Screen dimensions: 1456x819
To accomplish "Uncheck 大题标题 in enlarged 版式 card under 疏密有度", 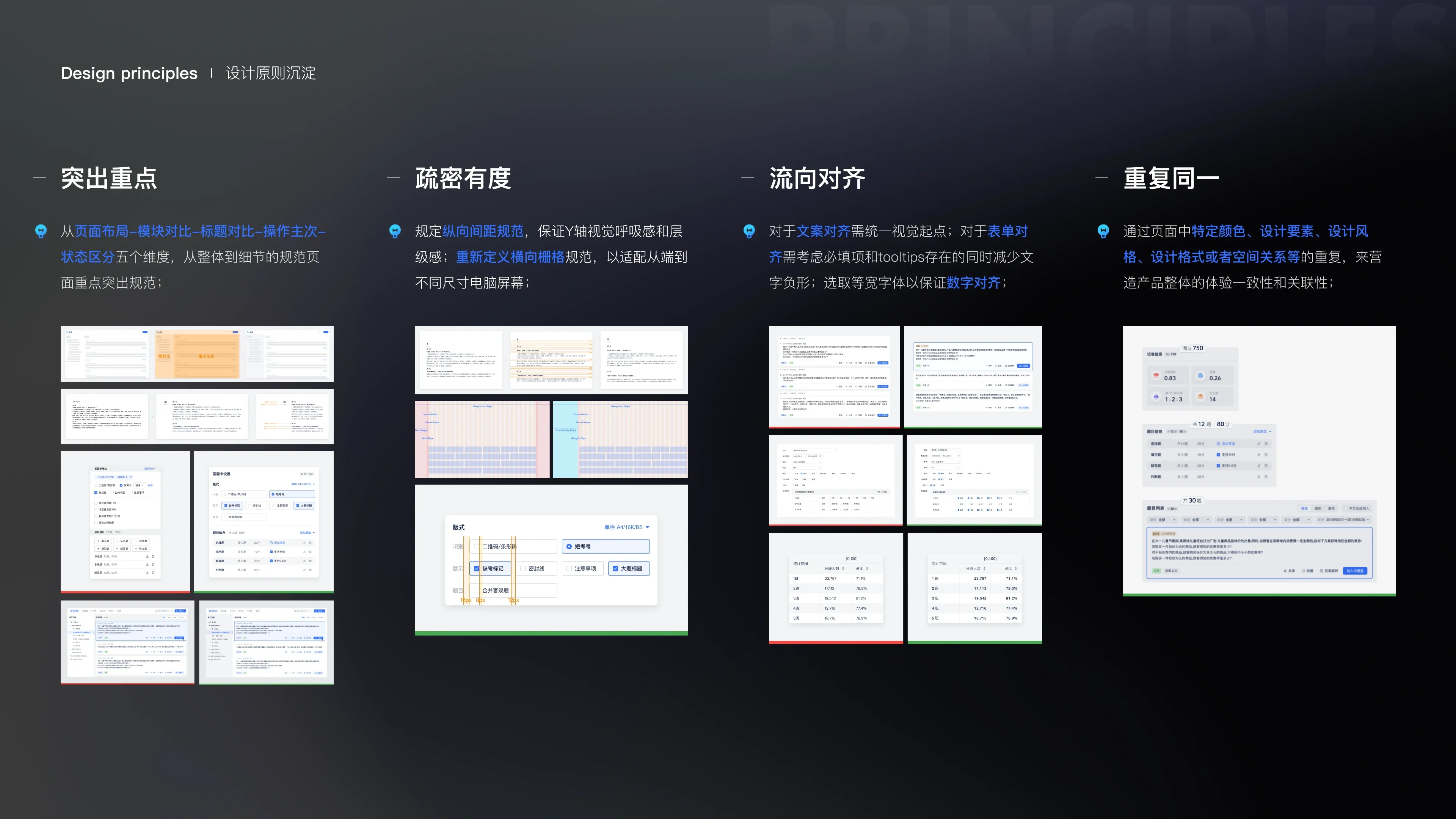I will 615,568.
